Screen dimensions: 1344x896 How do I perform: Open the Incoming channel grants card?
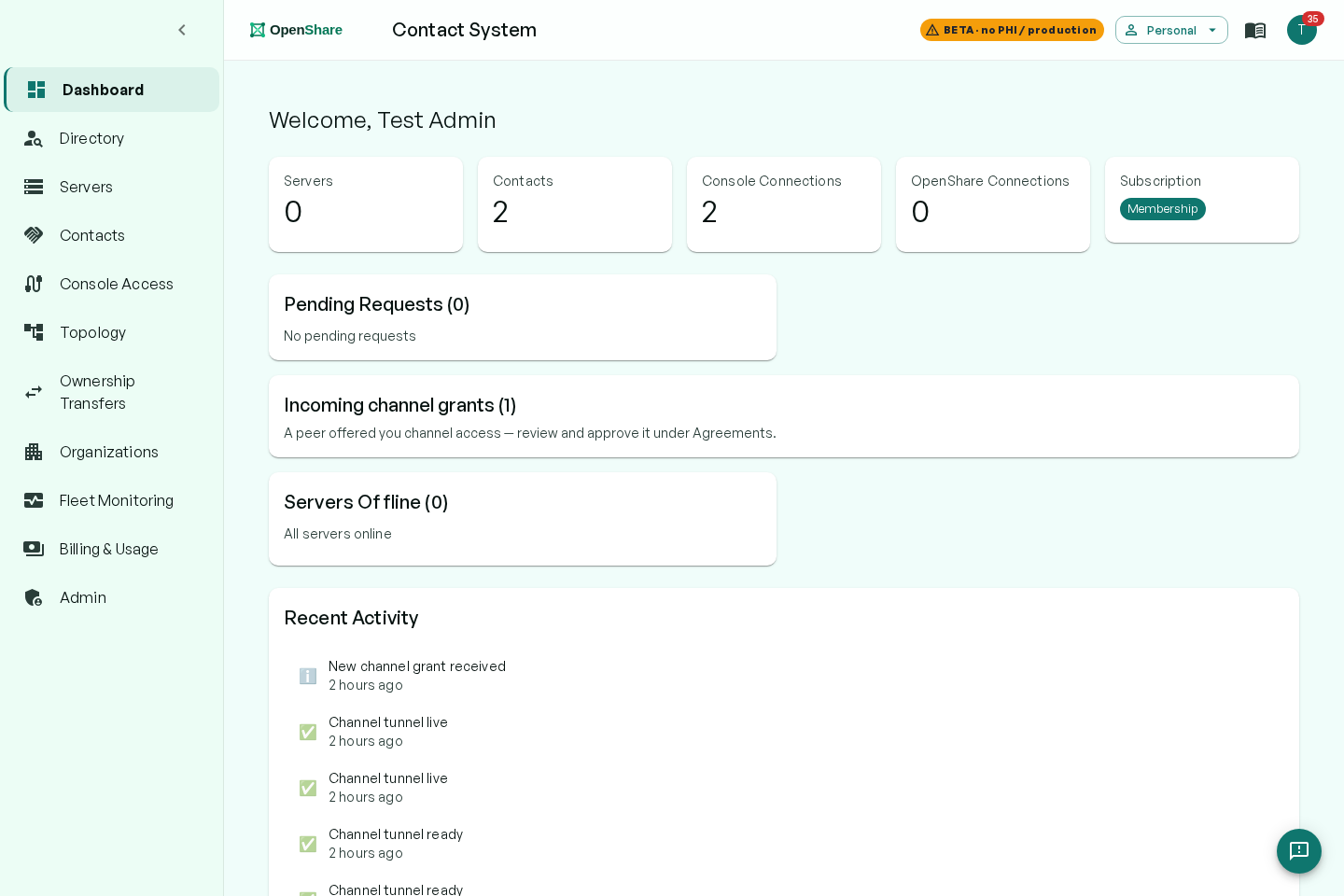784,416
